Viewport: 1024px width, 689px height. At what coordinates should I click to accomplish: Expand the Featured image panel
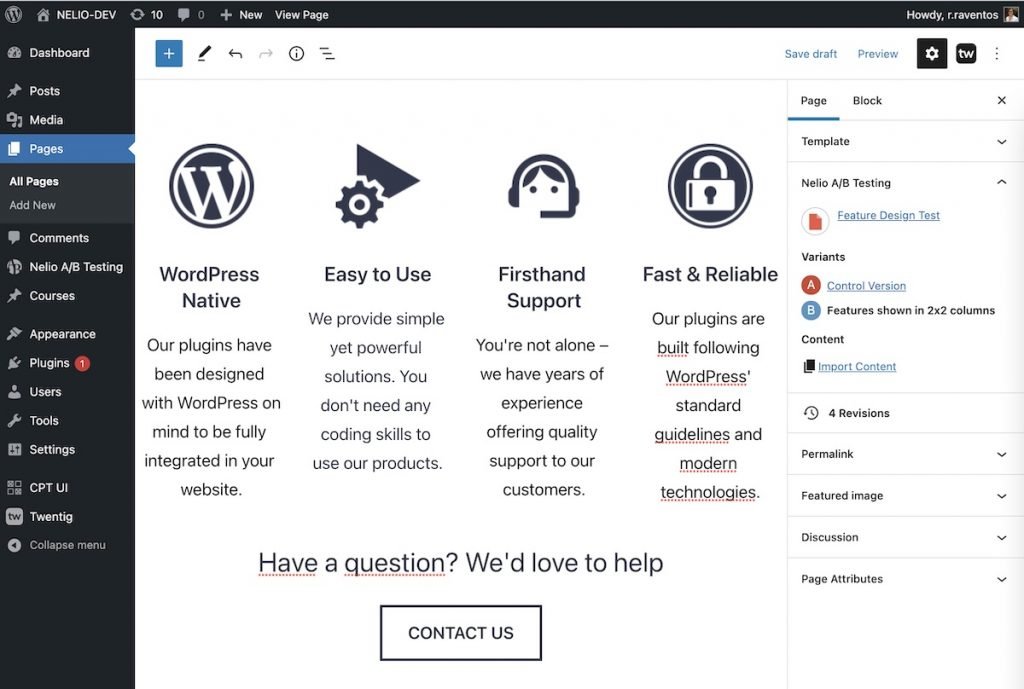tap(904, 496)
